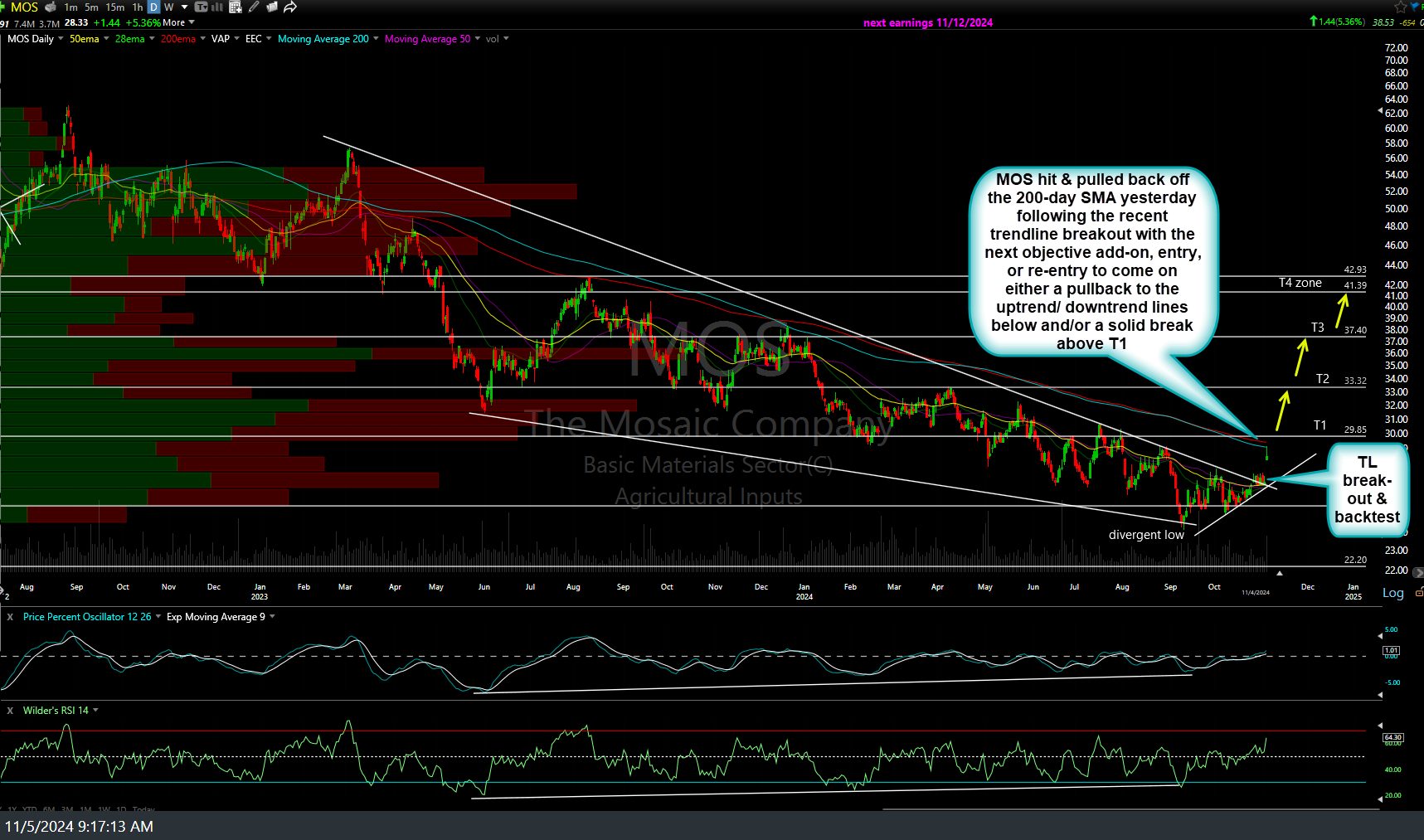This screenshot has height=840, width=1424.
Task: Close the Price Percent Oscillator panel
Action: point(10,617)
